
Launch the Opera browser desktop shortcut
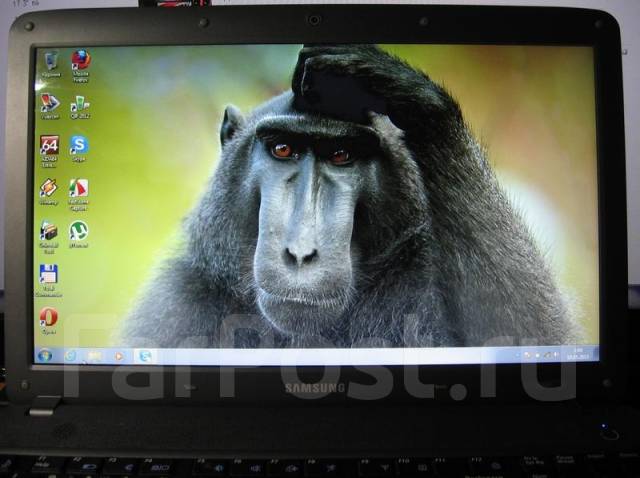48,318
